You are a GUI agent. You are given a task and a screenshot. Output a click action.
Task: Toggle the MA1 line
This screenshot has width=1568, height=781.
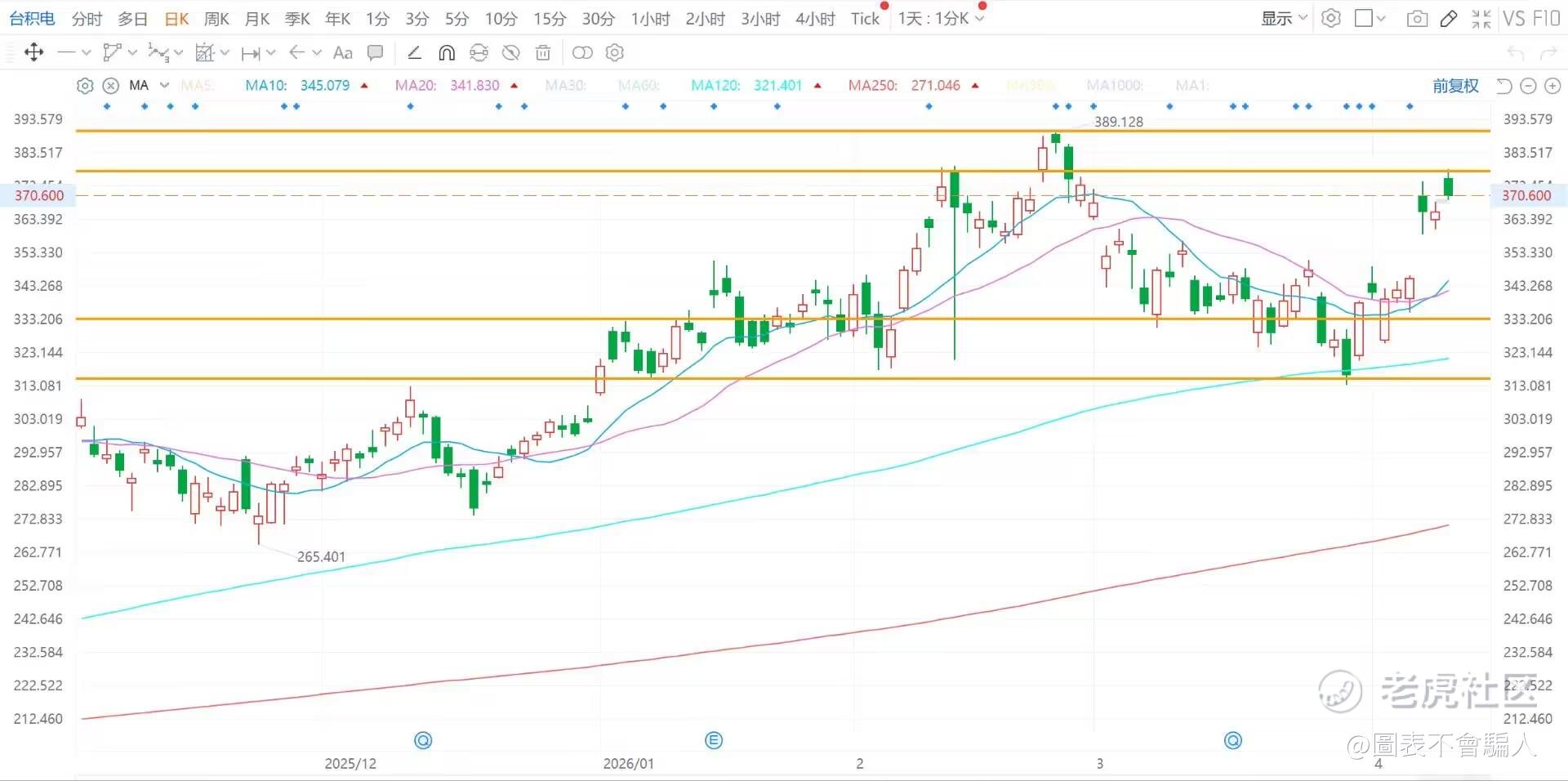(1192, 86)
